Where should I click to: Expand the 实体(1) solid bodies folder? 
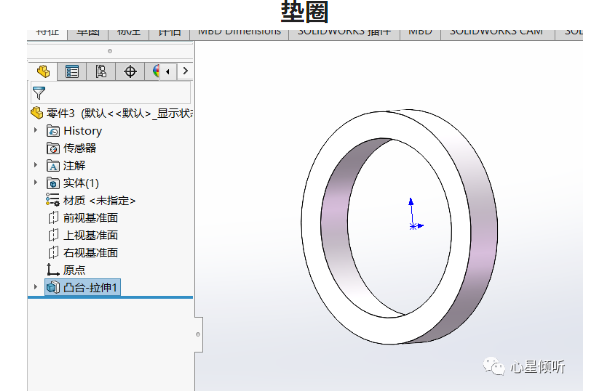35,182
